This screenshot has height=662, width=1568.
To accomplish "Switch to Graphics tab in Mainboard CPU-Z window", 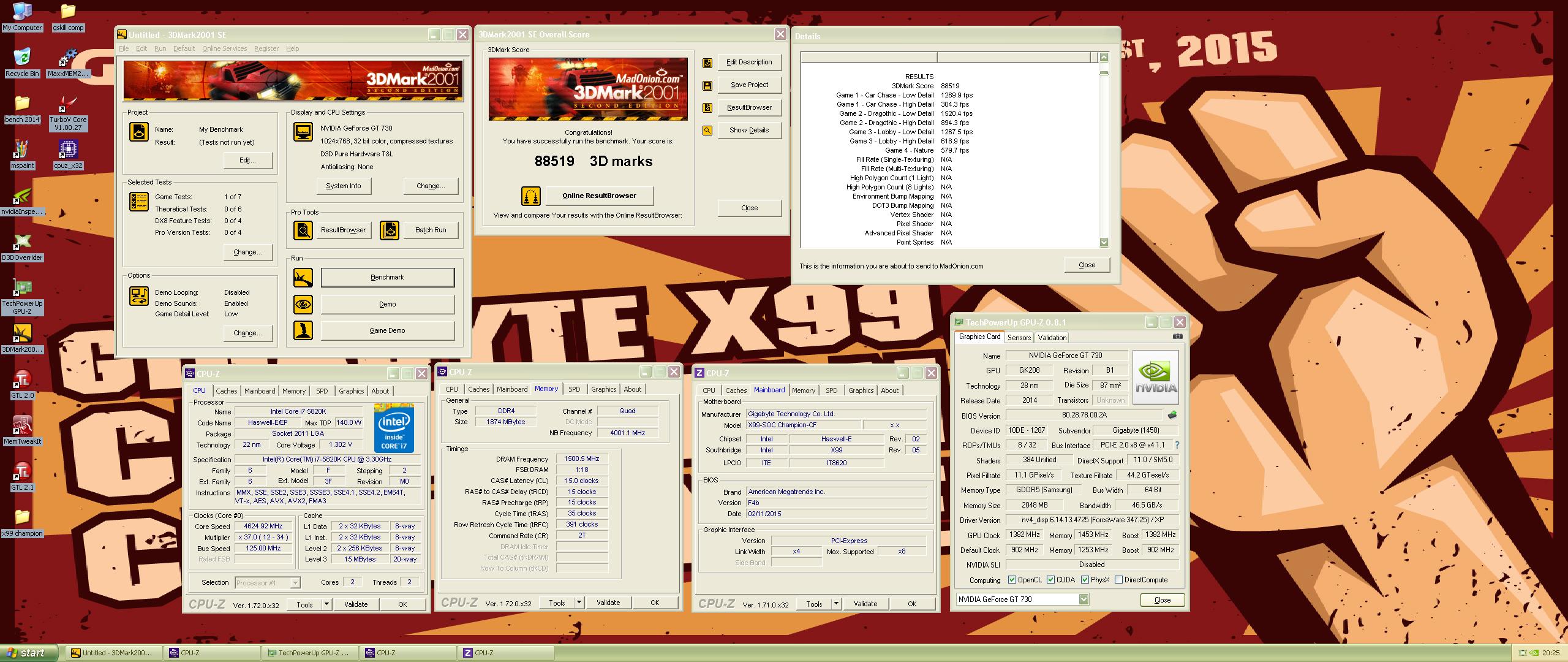I will pyautogui.click(x=861, y=390).
